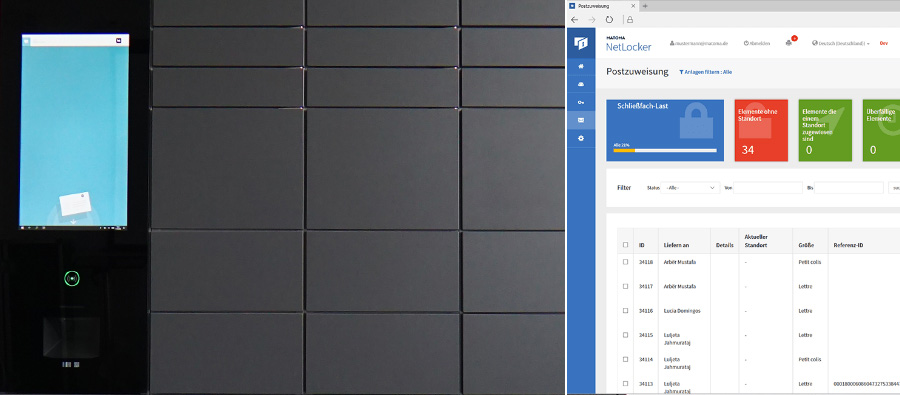Click the browser back arrow
900x395 pixels.
tap(575, 20)
